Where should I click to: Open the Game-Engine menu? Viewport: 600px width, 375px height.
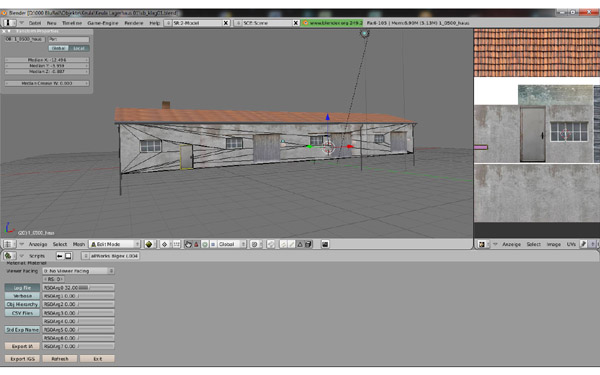tap(103, 23)
